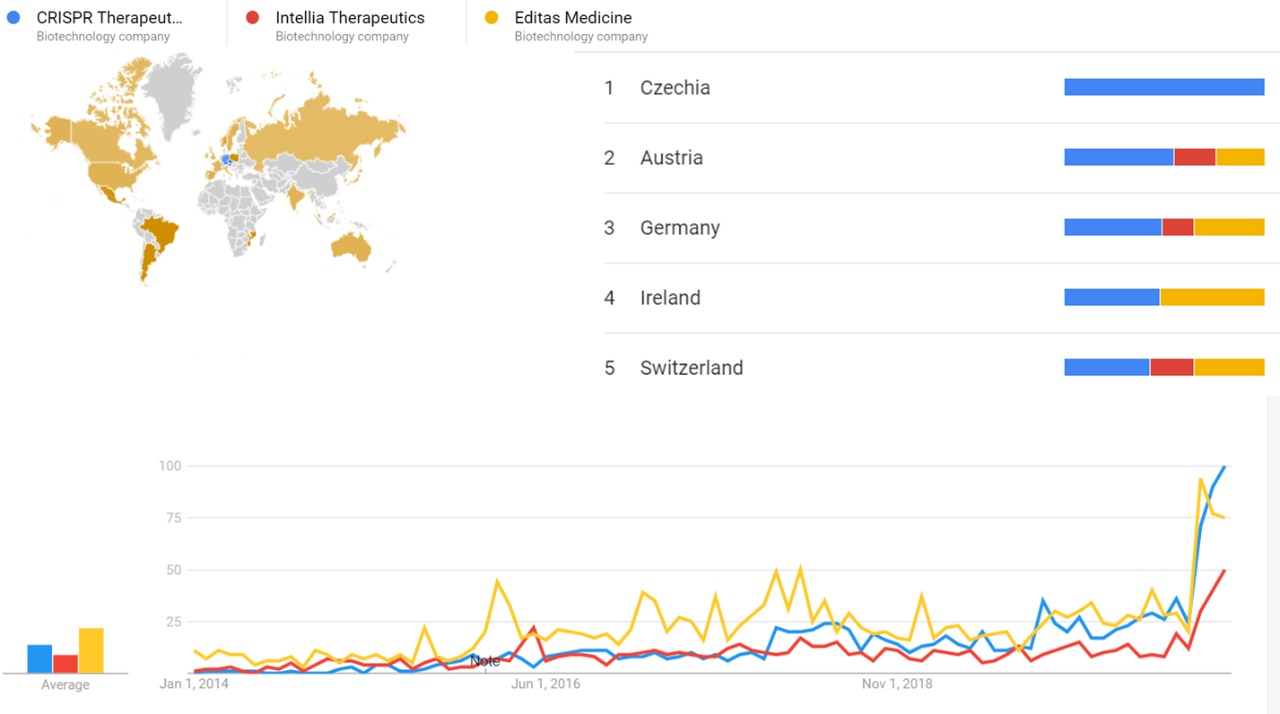The width and height of the screenshot is (1280, 714).
Task: Click the yellow dot beside Editas Medicine
Action: 491,17
